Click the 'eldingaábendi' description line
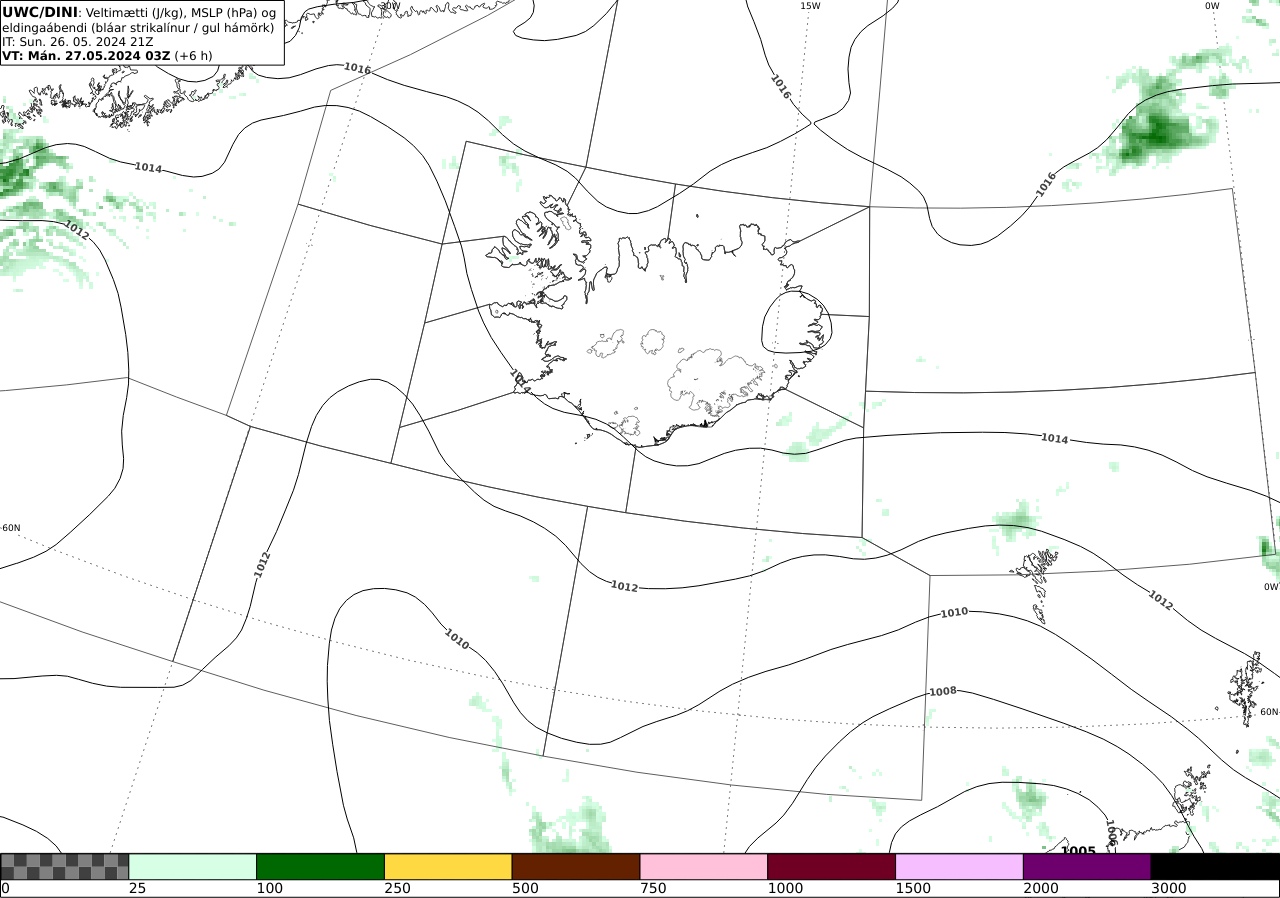Image resolution: width=1280 pixels, height=898 pixels. pos(138,28)
